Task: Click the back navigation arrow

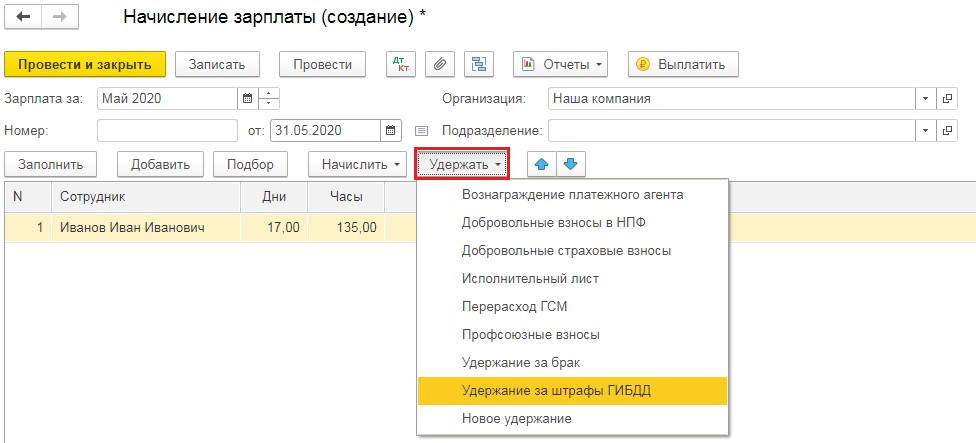Action: (24, 18)
